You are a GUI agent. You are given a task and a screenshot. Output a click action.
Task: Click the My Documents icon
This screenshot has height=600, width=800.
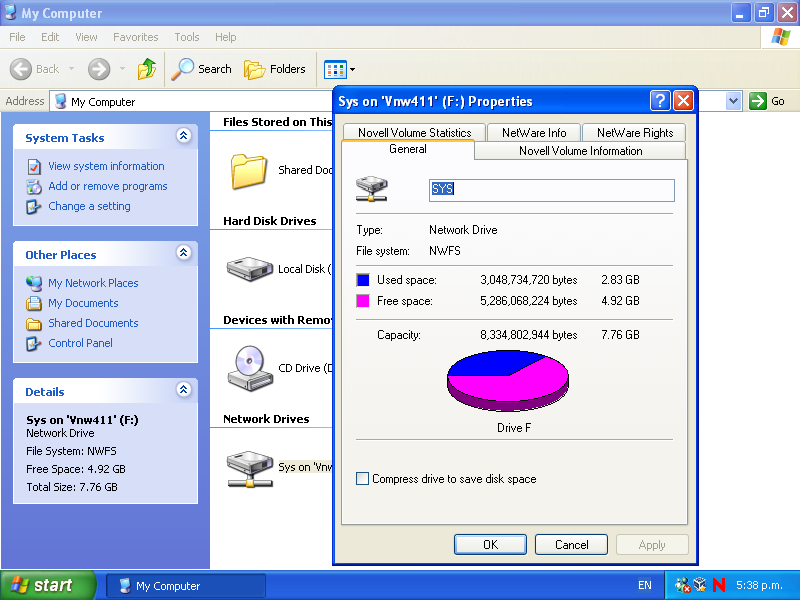[34, 304]
